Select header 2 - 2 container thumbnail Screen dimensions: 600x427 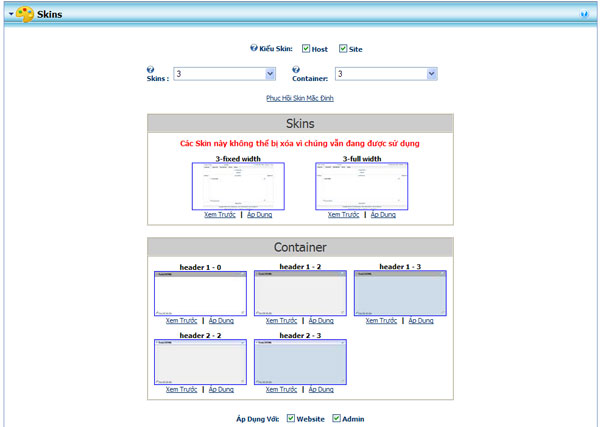[x=201, y=362]
